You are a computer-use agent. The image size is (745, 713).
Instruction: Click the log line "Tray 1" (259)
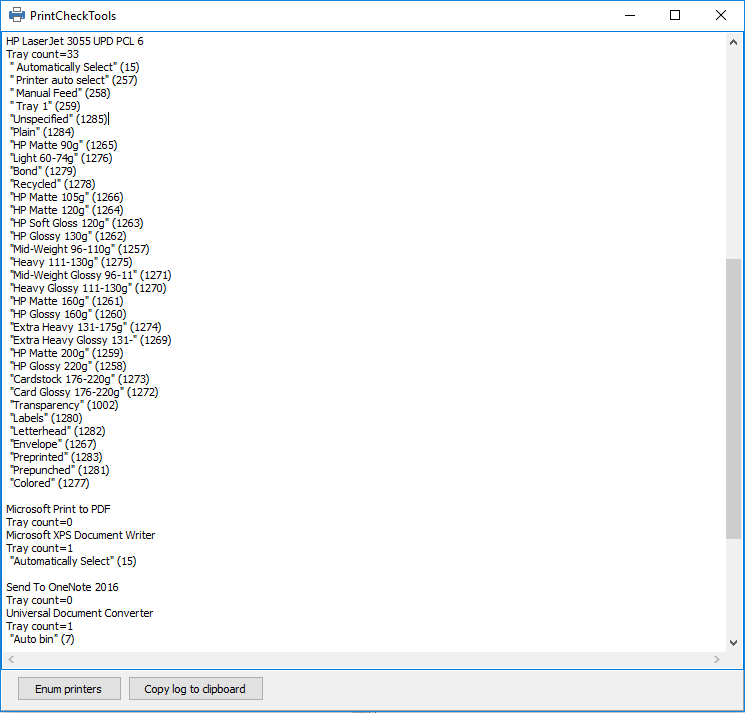point(45,106)
